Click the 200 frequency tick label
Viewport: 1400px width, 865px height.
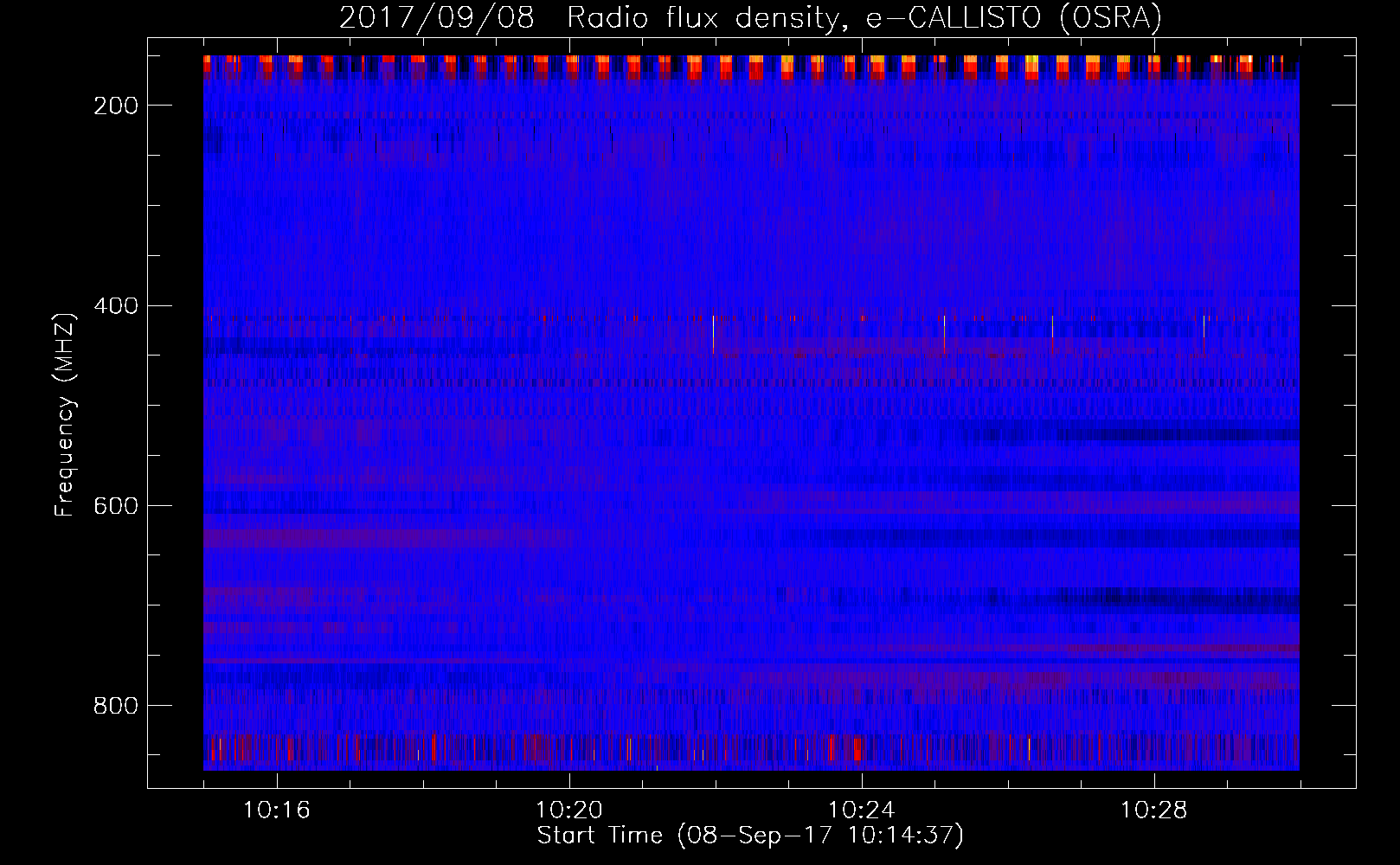pyautogui.click(x=116, y=106)
